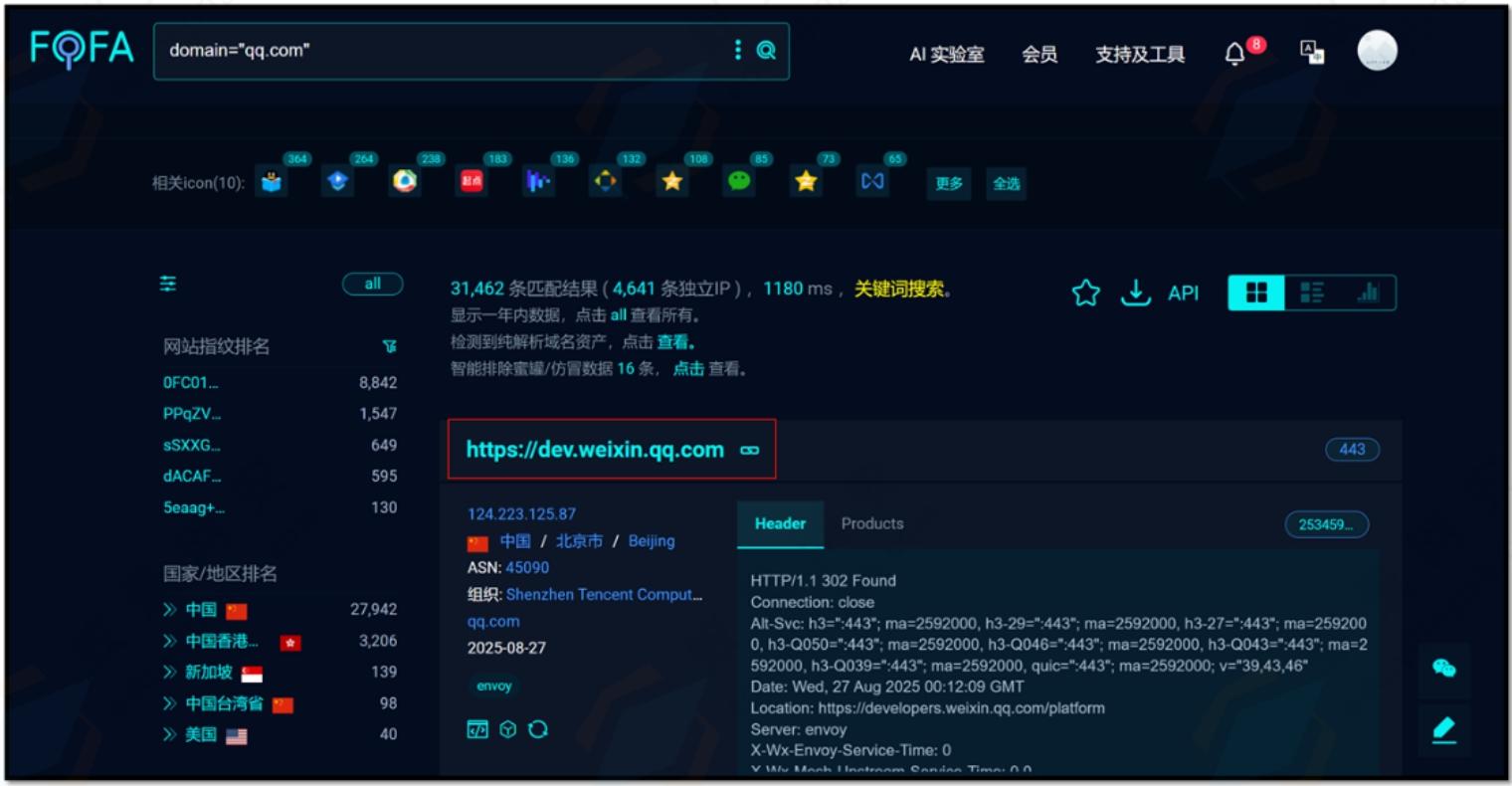Screen dimensions: 1512x786
Task: Select the Header tab
Action: [x=780, y=523]
